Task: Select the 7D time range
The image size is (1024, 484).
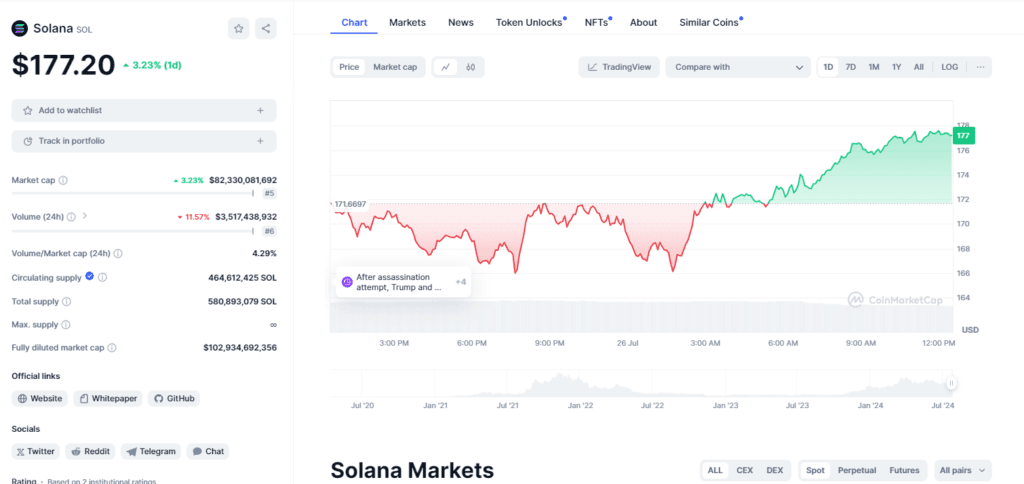Action: (x=850, y=67)
